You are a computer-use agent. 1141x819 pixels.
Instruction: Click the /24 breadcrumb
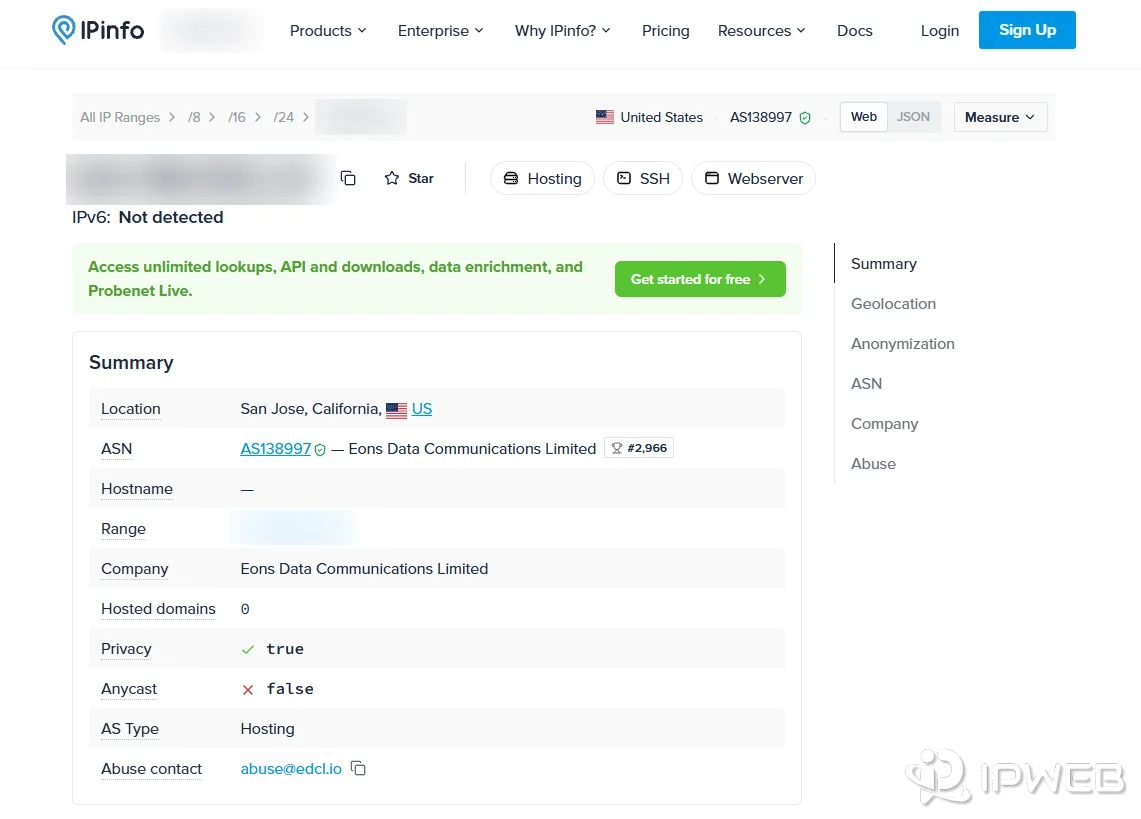pos(284,117)
